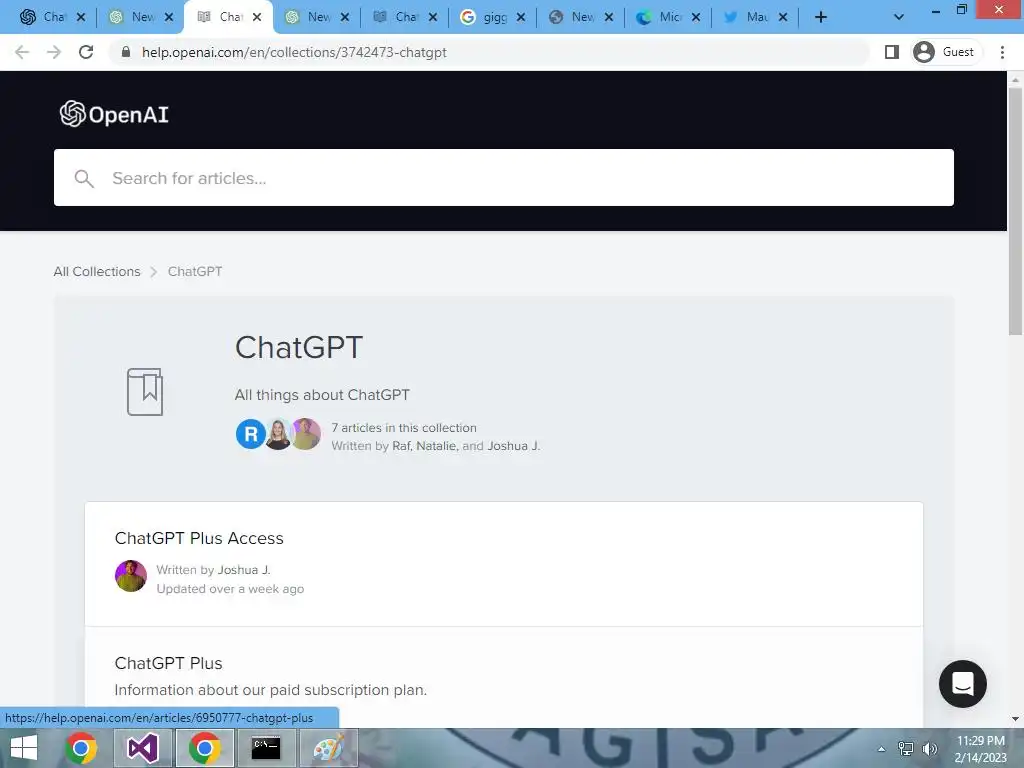Click Joshua J. avatar under ChatGPT Plus Access
Viewport: 1024px width, 768px height.
tap(131, 576)
